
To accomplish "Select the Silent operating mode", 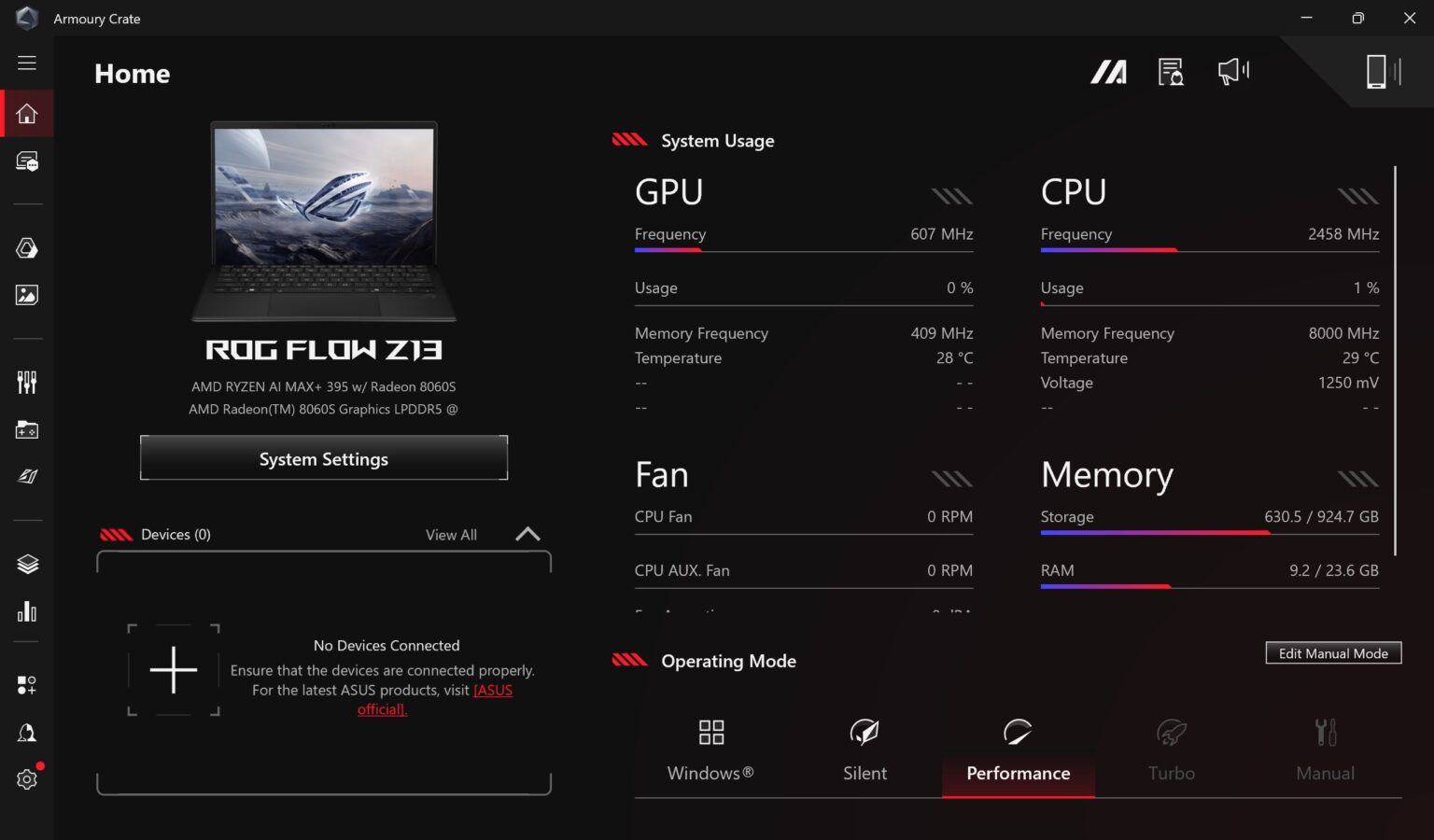I will tap(864, 751).
